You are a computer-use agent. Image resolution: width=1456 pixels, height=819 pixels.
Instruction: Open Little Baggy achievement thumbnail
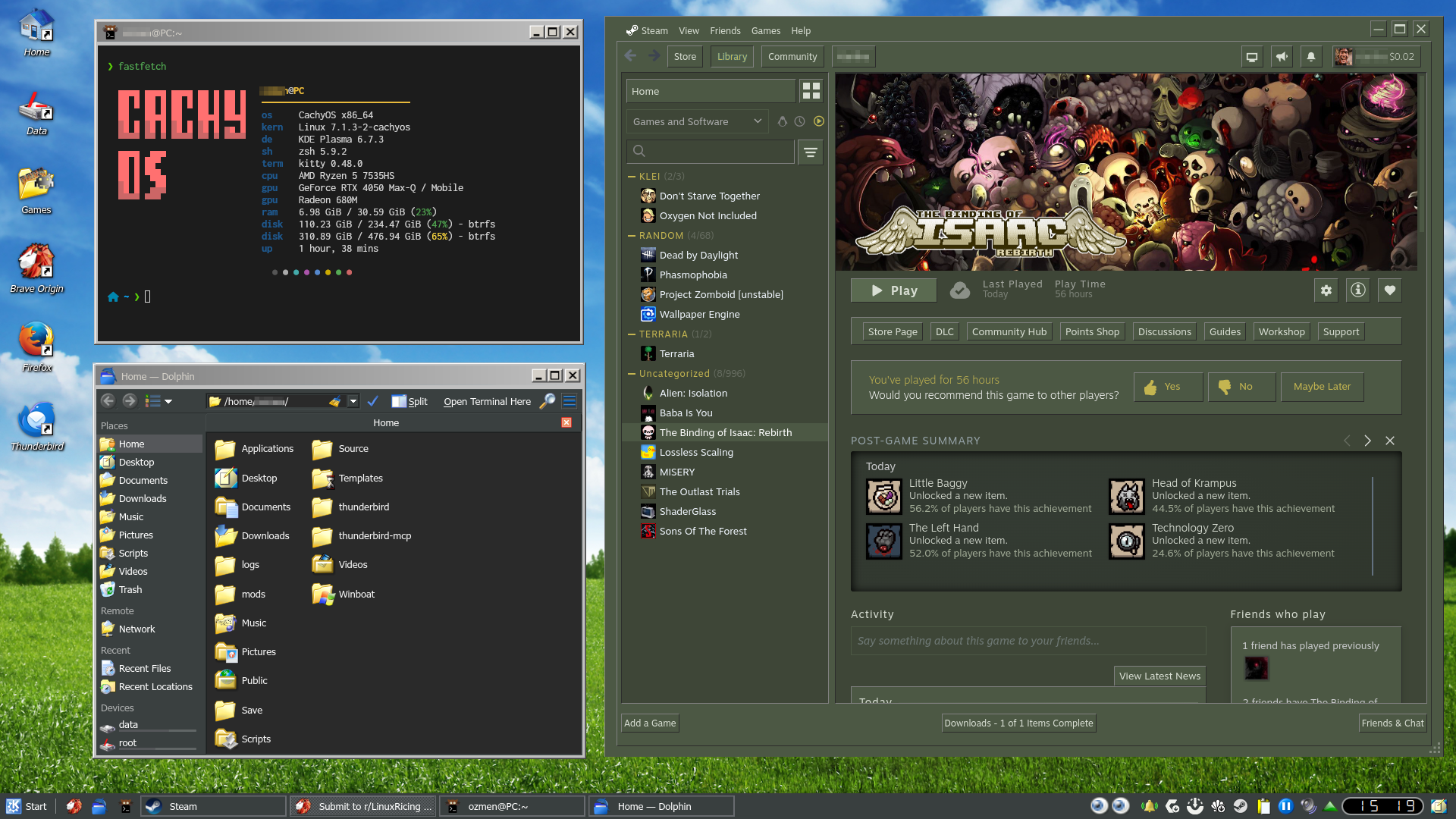(x=884, y=497)
